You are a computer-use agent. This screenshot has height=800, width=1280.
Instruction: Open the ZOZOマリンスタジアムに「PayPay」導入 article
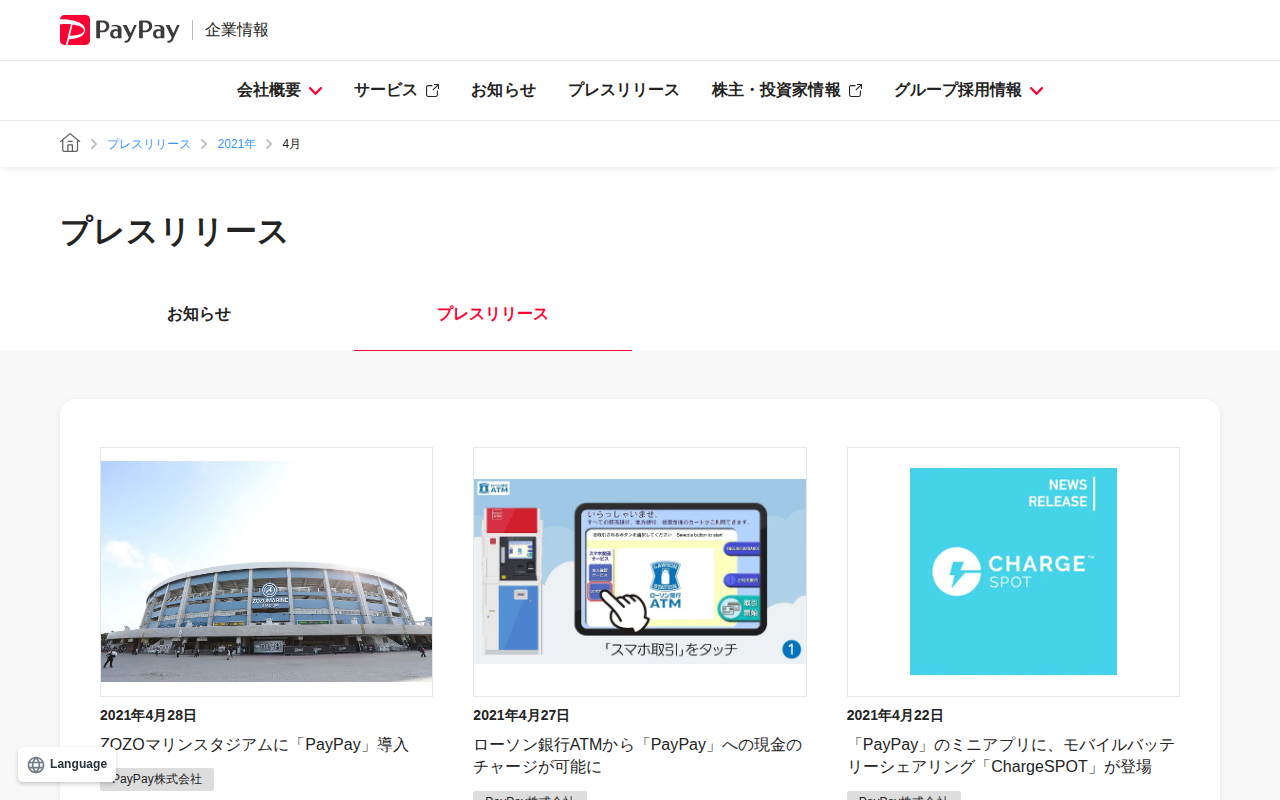point(255,745)
